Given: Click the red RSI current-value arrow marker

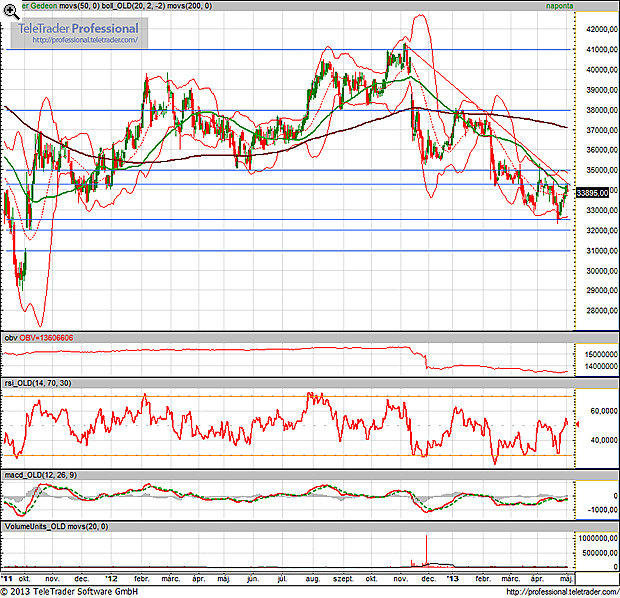Looking at the screenshot, I should click(578, 424).
